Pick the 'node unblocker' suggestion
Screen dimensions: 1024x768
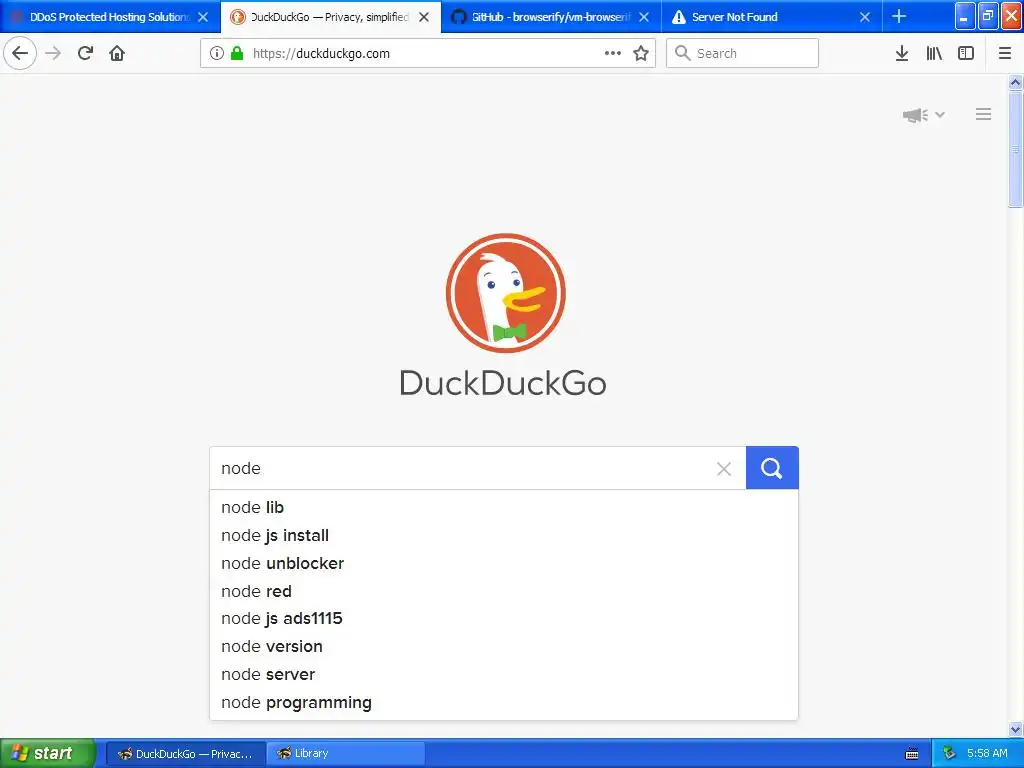click(x=504, y=563)
